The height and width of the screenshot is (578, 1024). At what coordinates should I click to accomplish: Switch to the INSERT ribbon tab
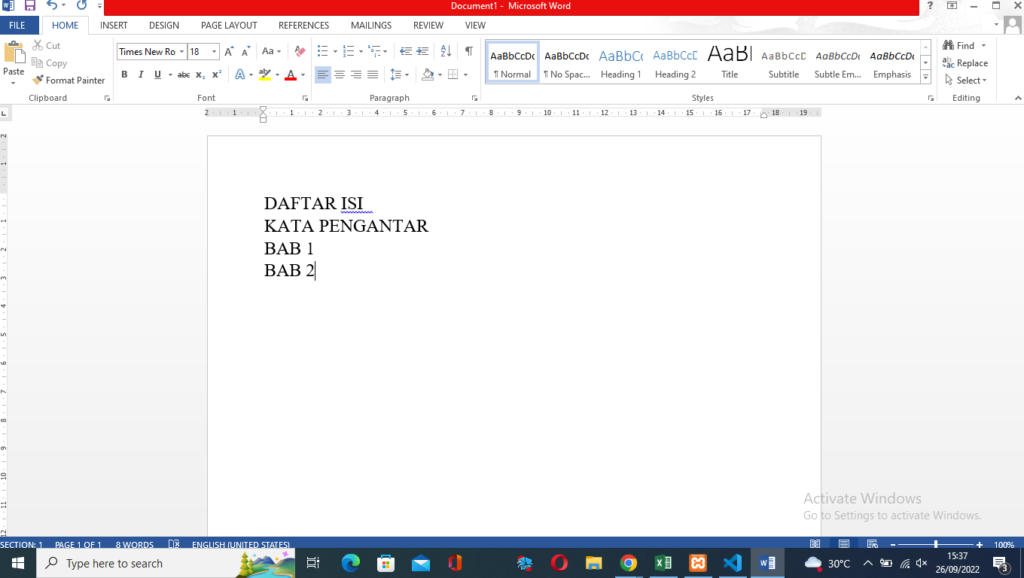coord(113,25)
